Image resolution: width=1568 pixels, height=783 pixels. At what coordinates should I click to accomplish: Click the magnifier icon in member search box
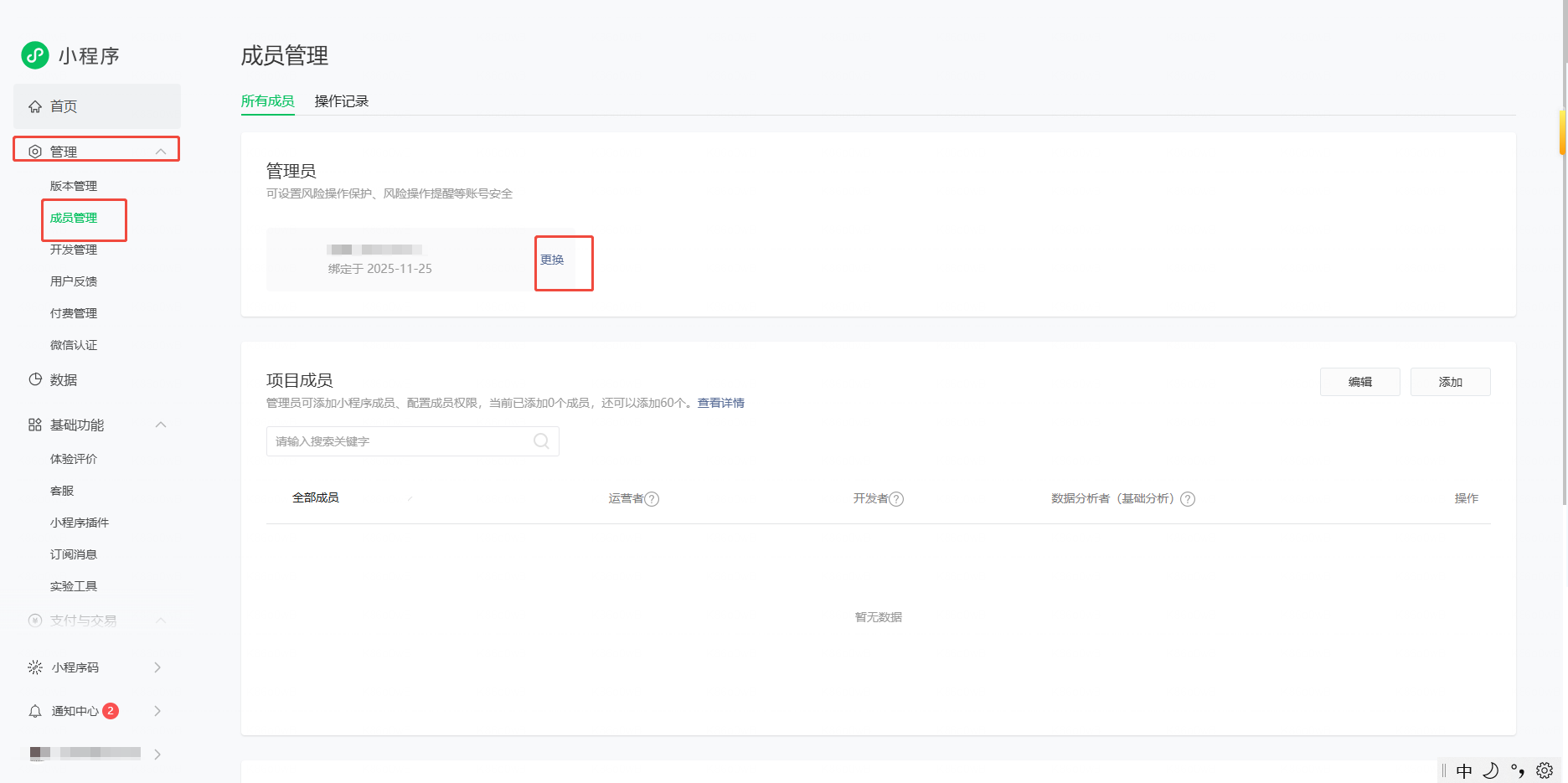point(540,440)
